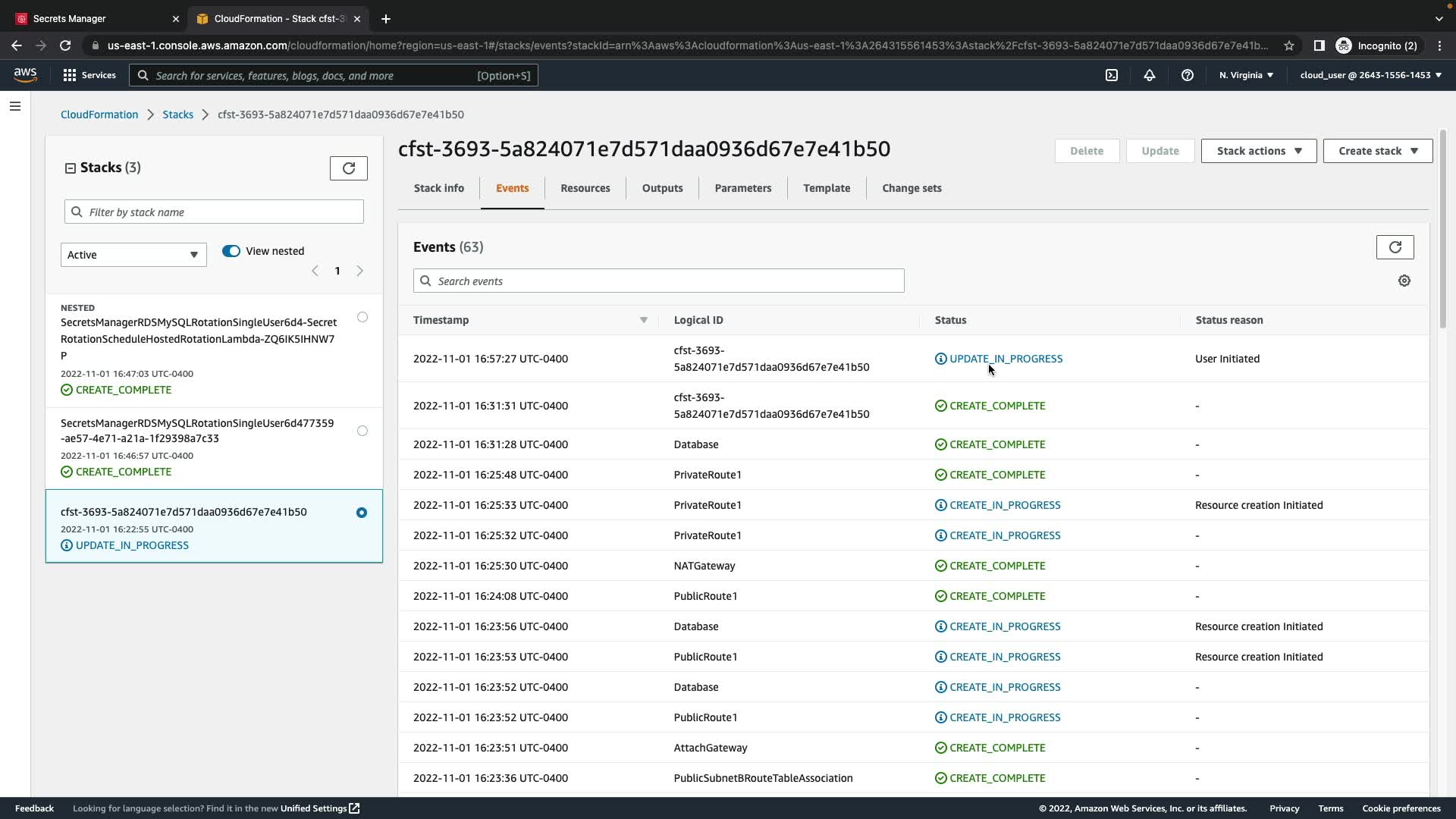Open notifications bell icon
The image size is (1456, 819).
click(x=1149, y=75)
